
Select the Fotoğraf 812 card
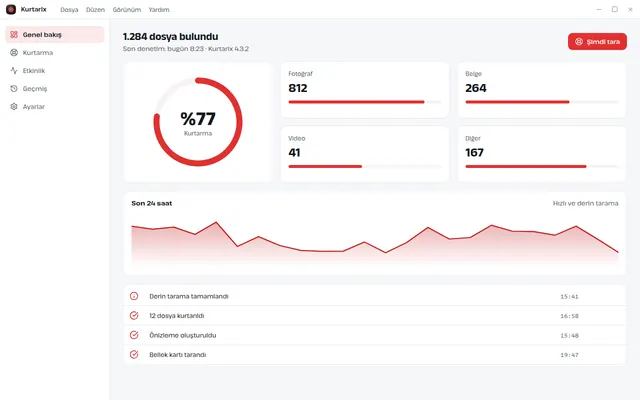[364, 90]
